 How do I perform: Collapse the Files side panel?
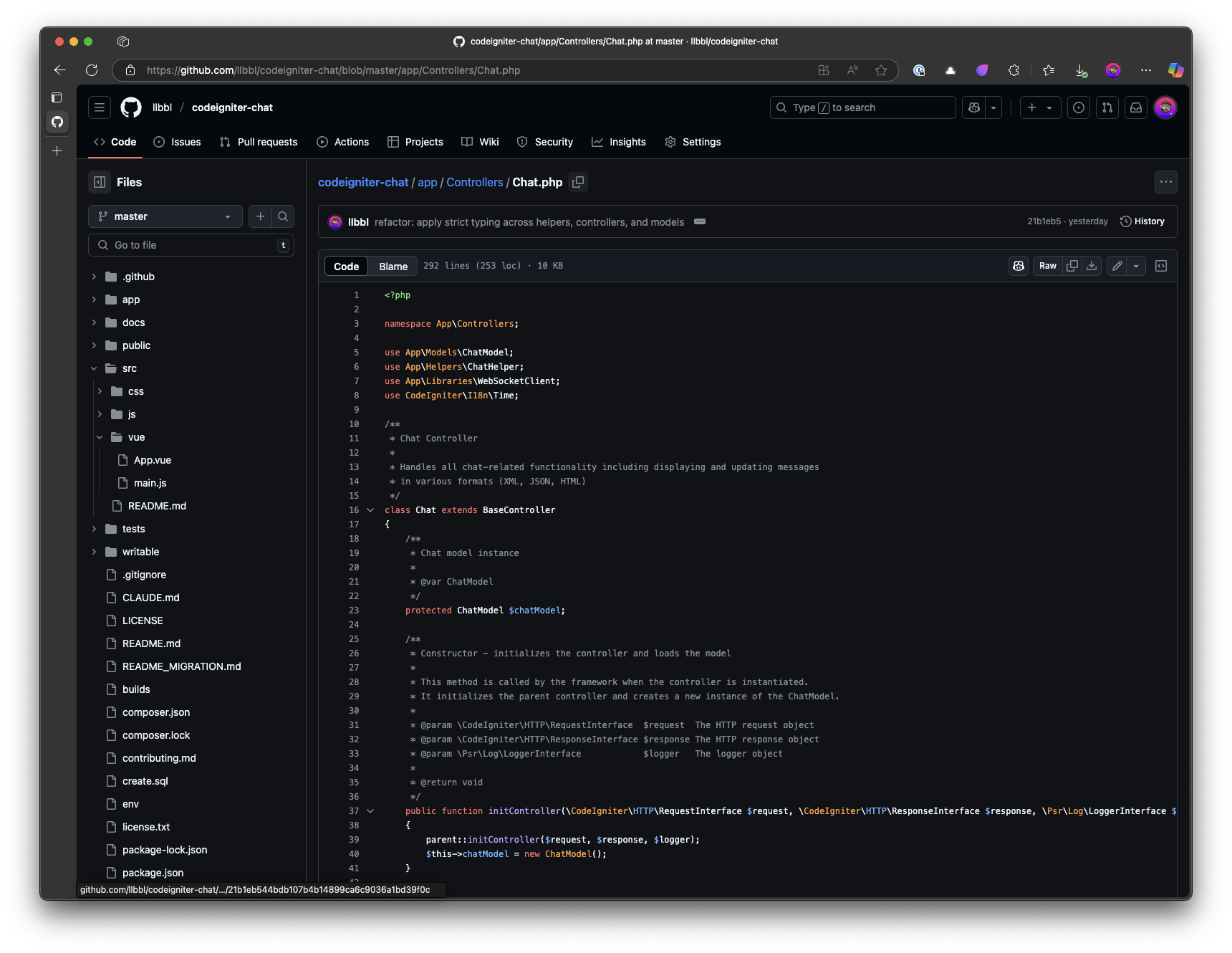100,182
